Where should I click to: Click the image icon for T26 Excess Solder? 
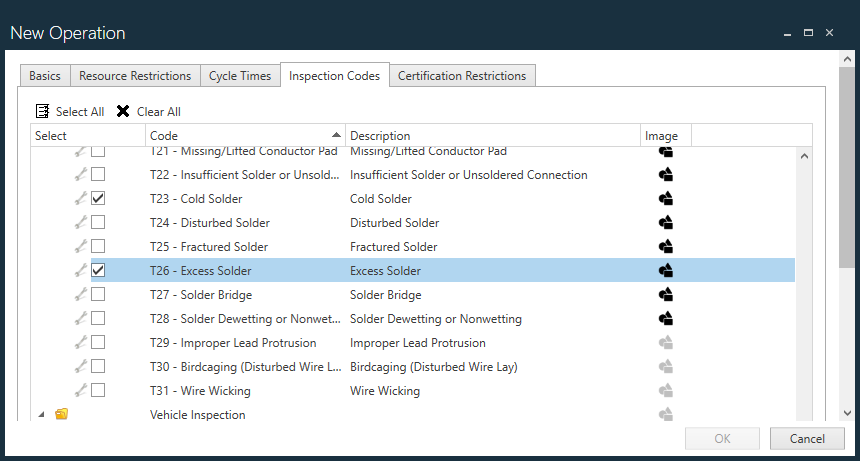click(666, 271)
